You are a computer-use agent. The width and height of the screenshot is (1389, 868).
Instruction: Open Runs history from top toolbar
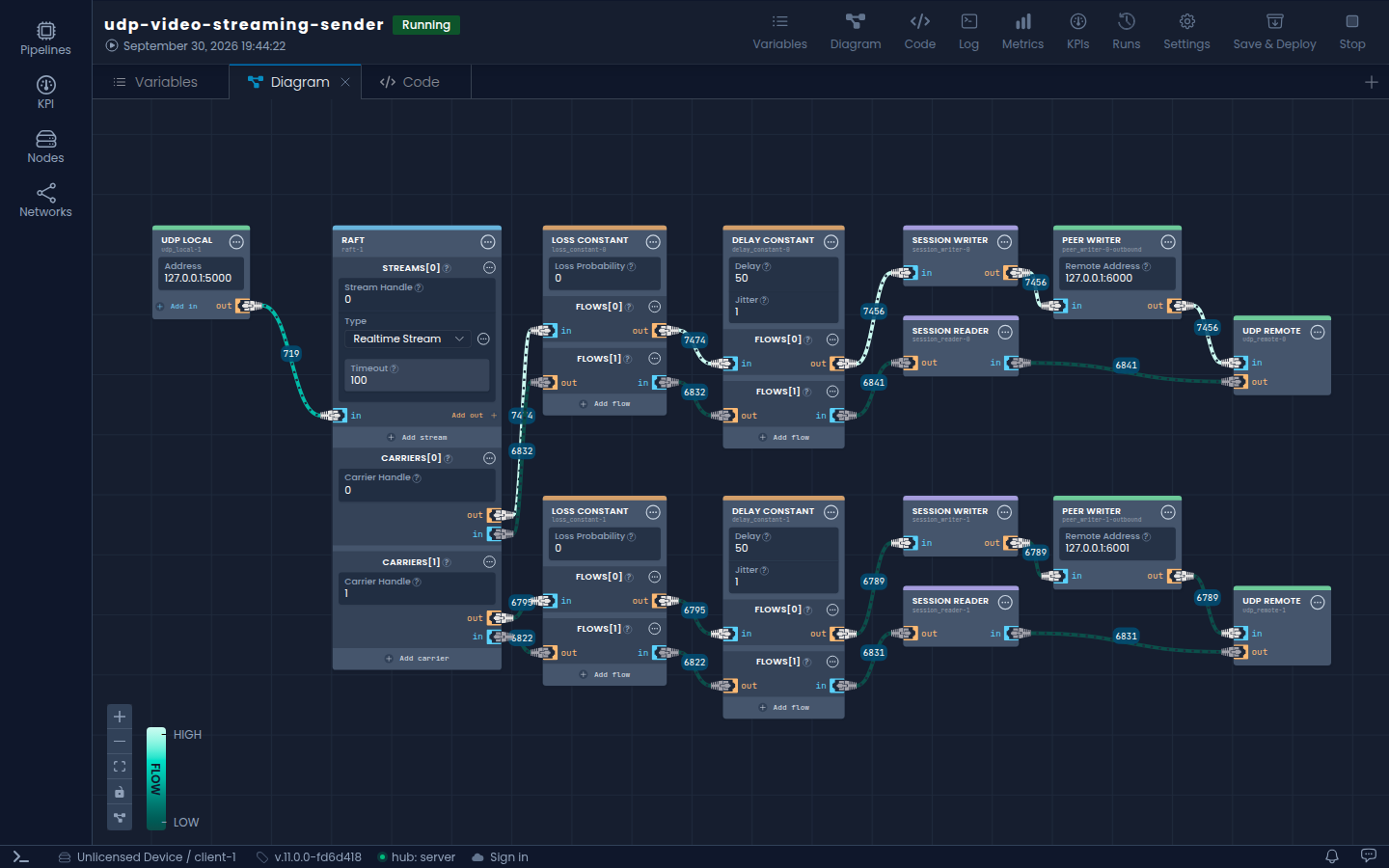pos(1126,32)
